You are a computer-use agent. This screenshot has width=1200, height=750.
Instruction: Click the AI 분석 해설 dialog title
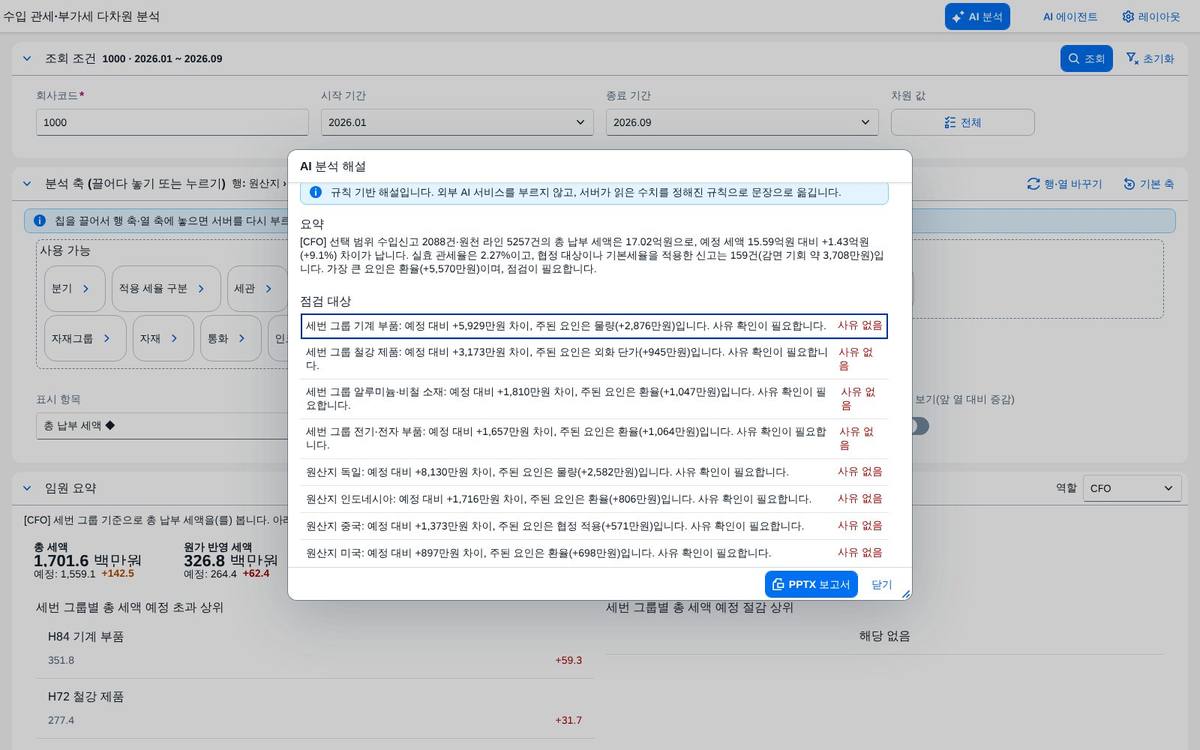coord(333,166)
